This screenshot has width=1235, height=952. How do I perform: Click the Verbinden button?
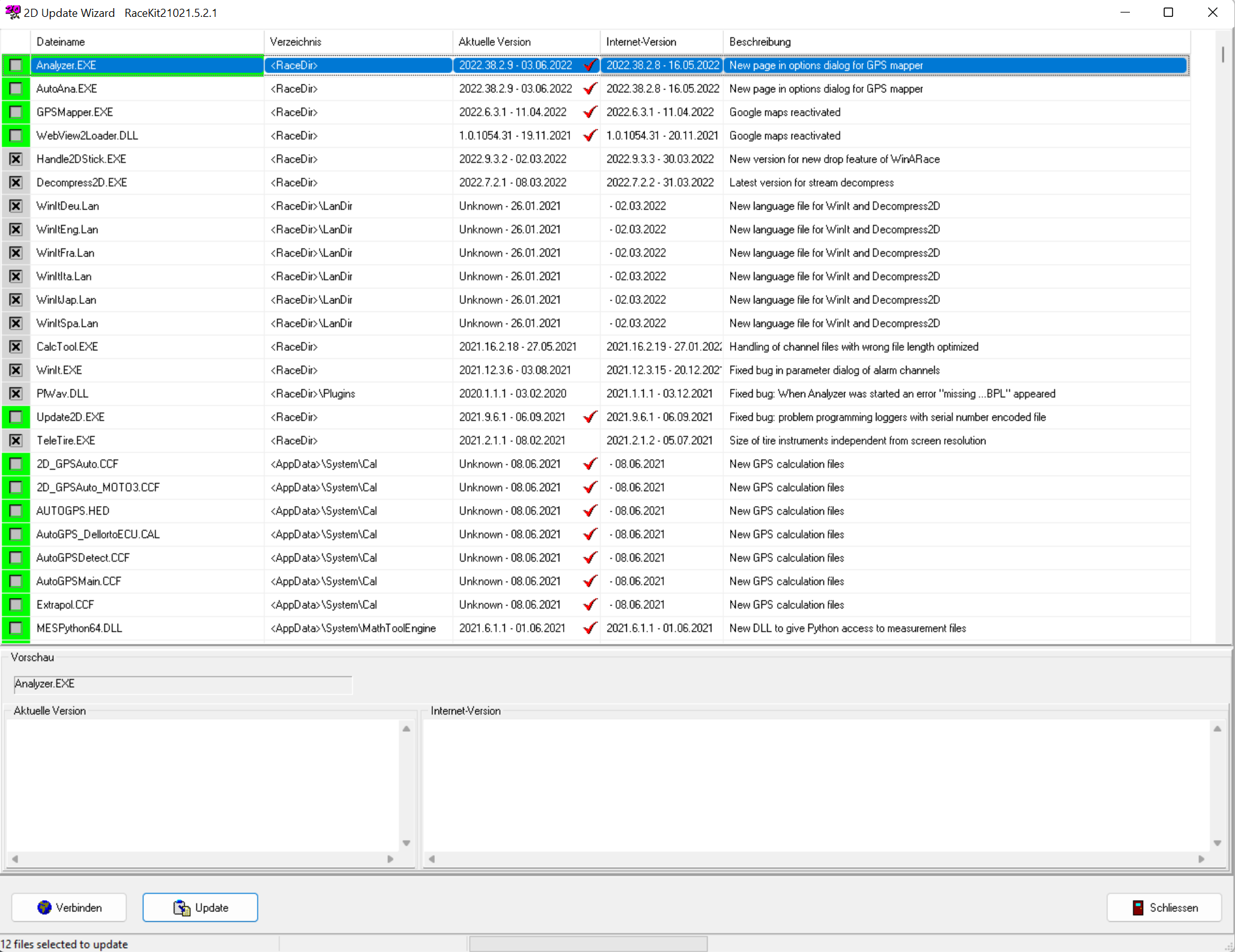click(69, 908)
